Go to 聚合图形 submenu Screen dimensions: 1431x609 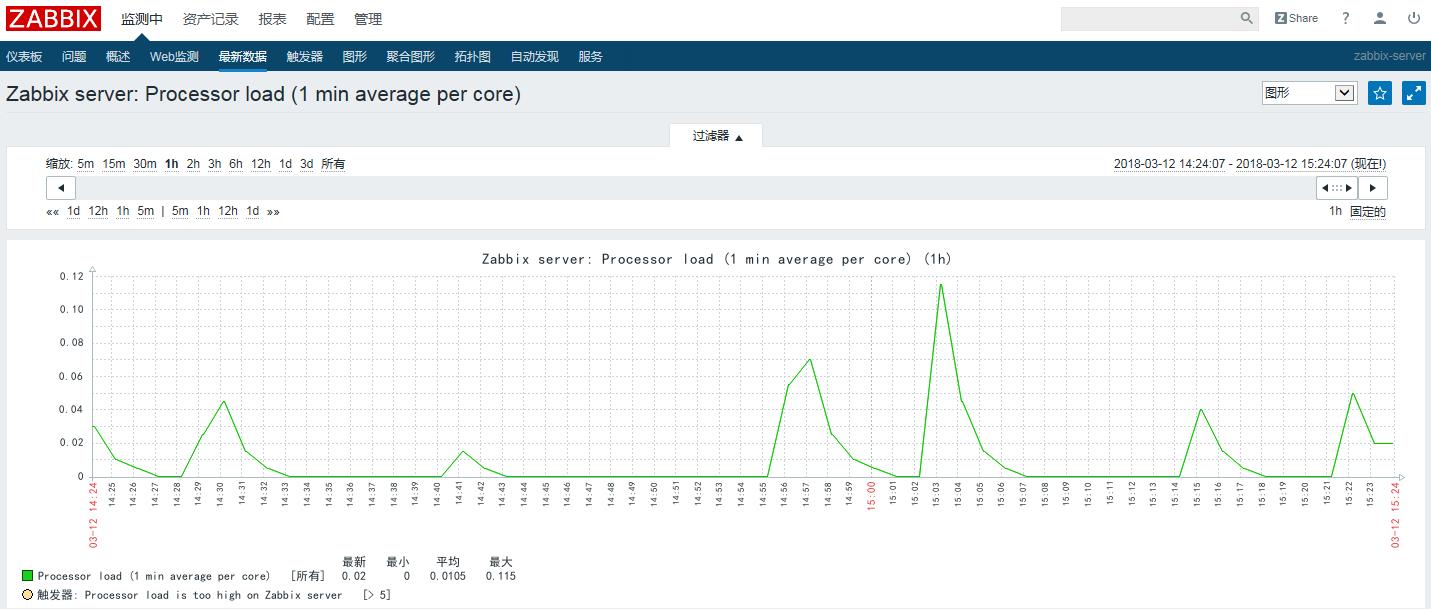tap(410, 57)
